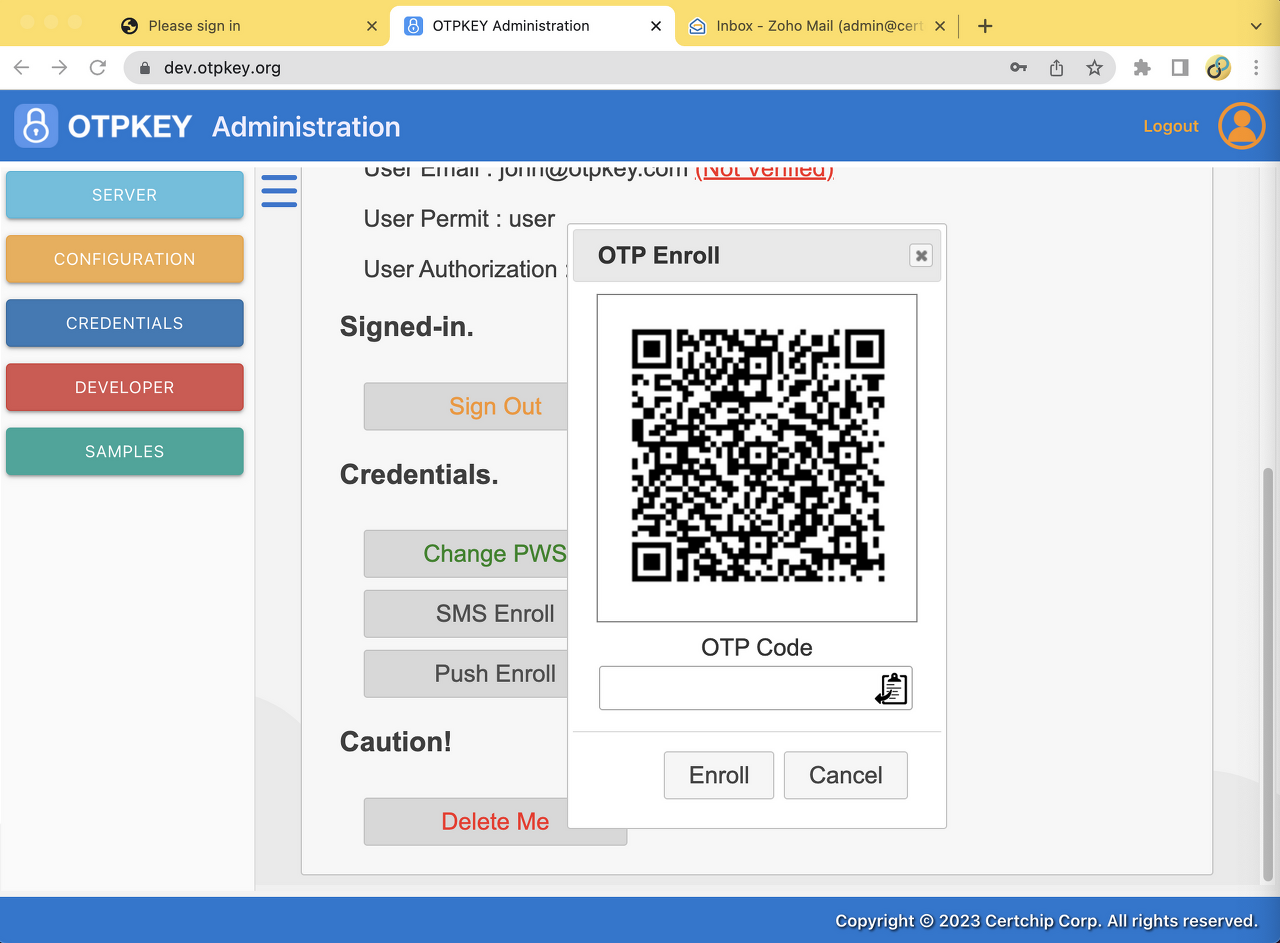Close the Please sign in tab
Viewport: 1280px width, 943px height.
372,26
